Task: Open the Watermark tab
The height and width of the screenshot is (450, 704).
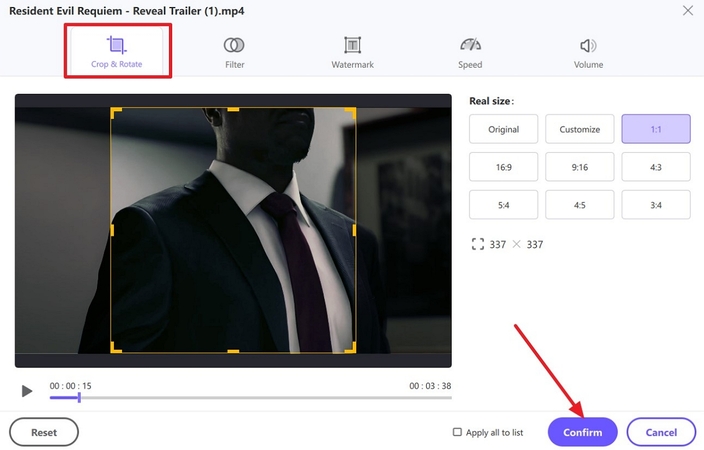Action: 352,53
